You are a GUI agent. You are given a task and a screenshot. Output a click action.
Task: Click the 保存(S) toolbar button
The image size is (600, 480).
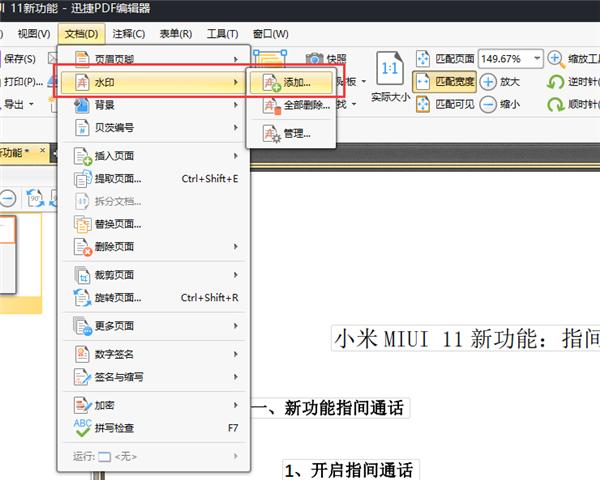click(x=18, y=59)
